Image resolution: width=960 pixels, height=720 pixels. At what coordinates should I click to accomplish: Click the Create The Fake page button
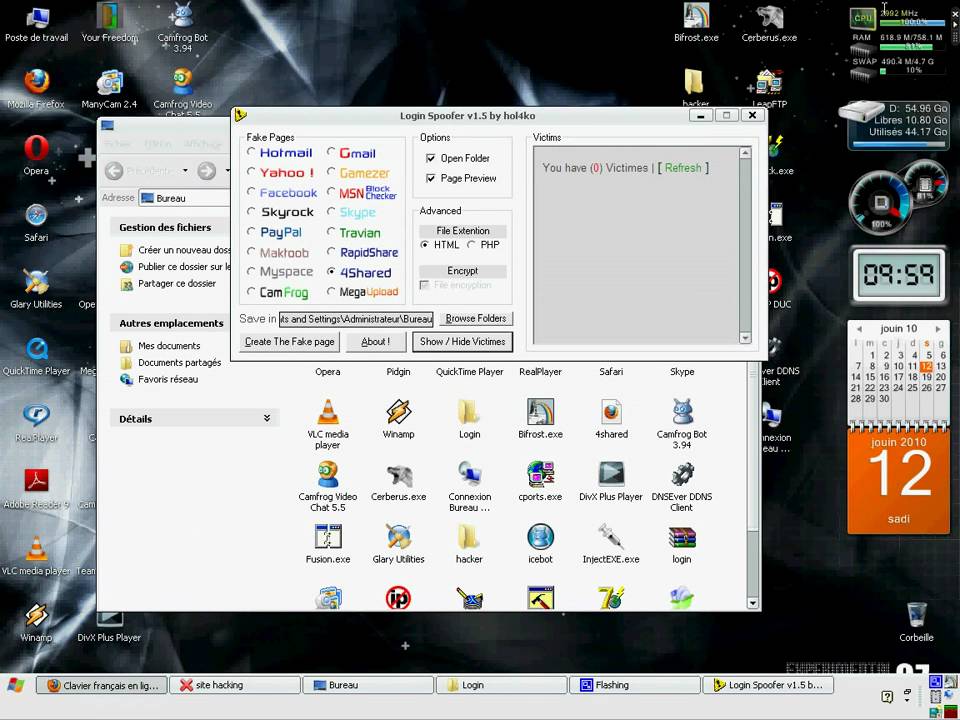[x=290, y=342]
